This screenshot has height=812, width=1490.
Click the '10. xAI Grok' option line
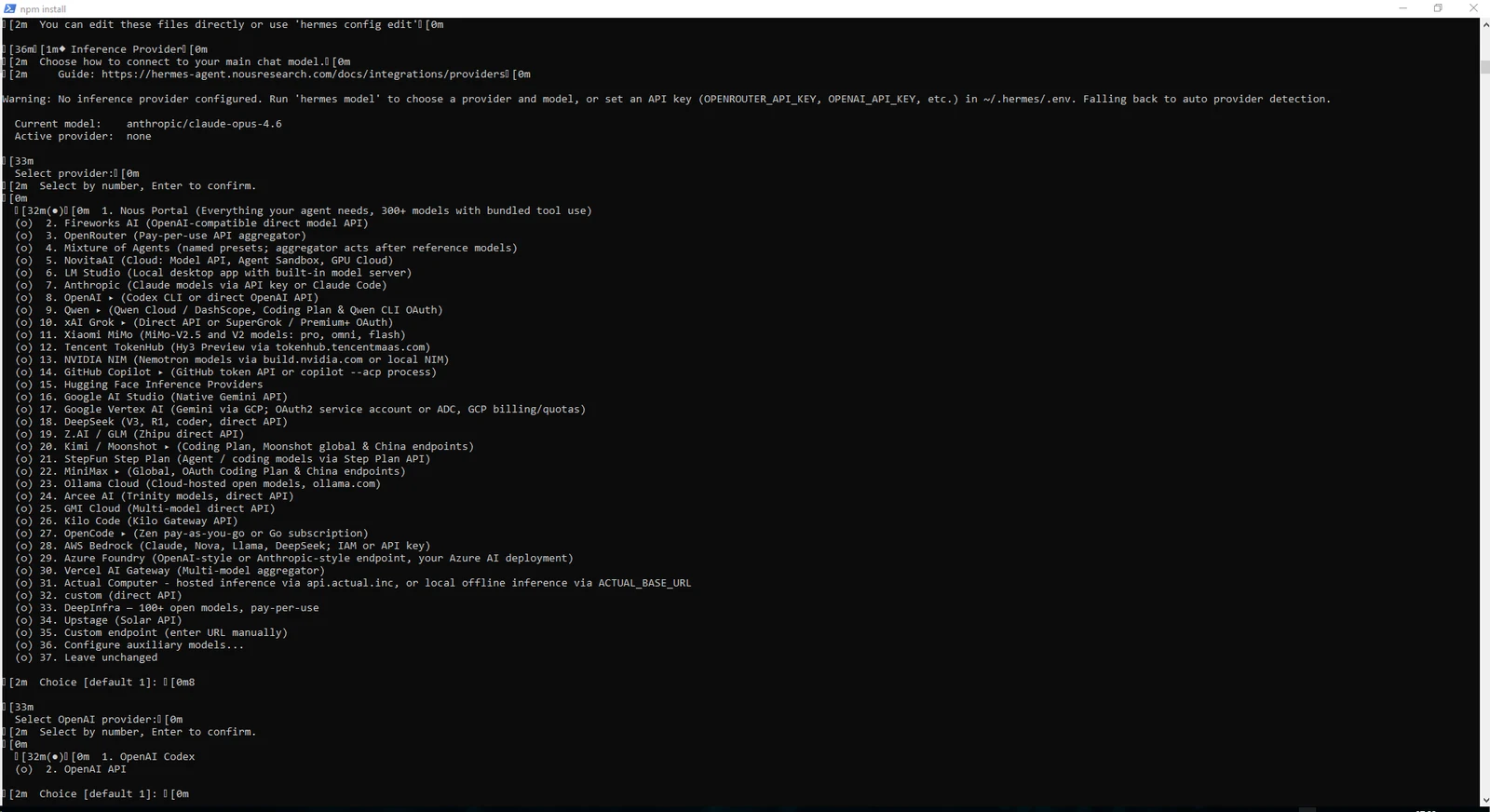[x=204, y=322]
